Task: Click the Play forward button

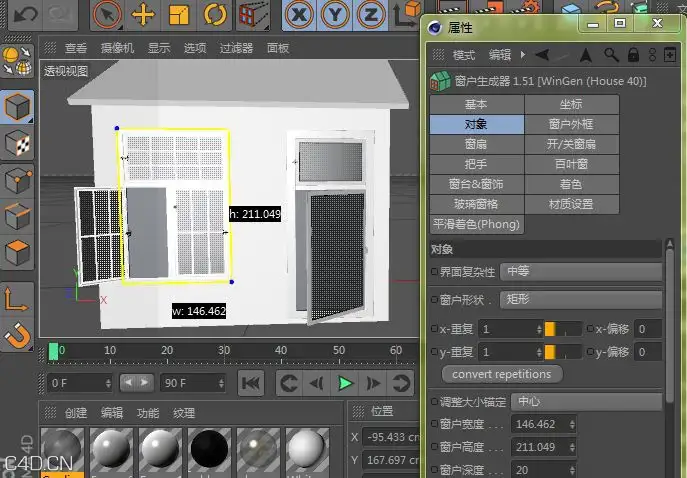Action: 345,383
